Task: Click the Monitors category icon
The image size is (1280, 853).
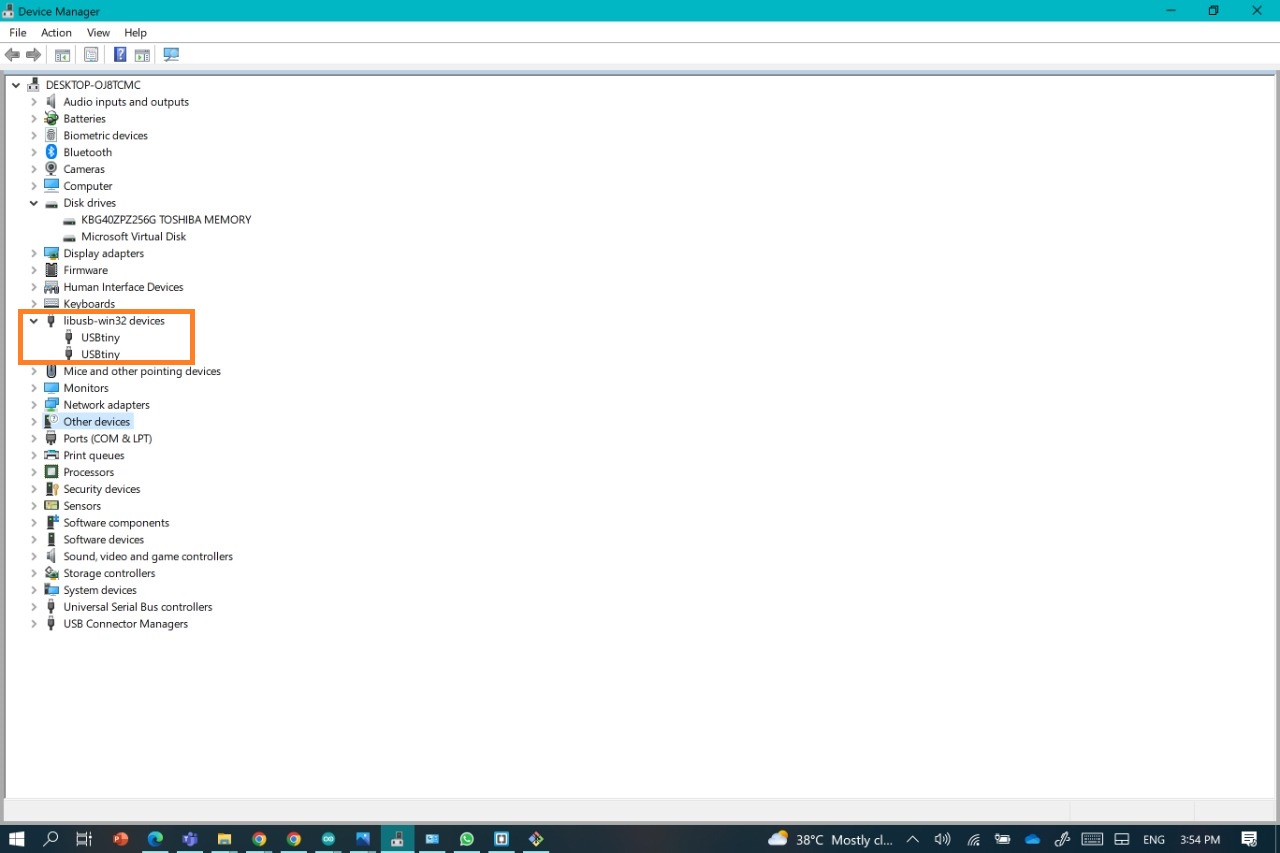Action: pyautogui.click(x=51, y=388)
